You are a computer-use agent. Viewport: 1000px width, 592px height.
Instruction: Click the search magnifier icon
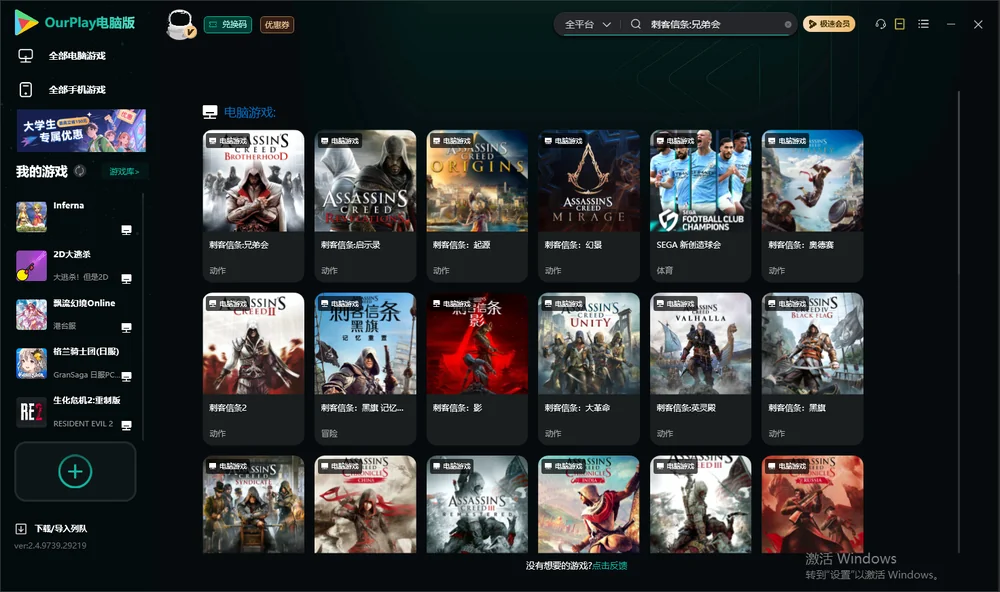[636, 24]
